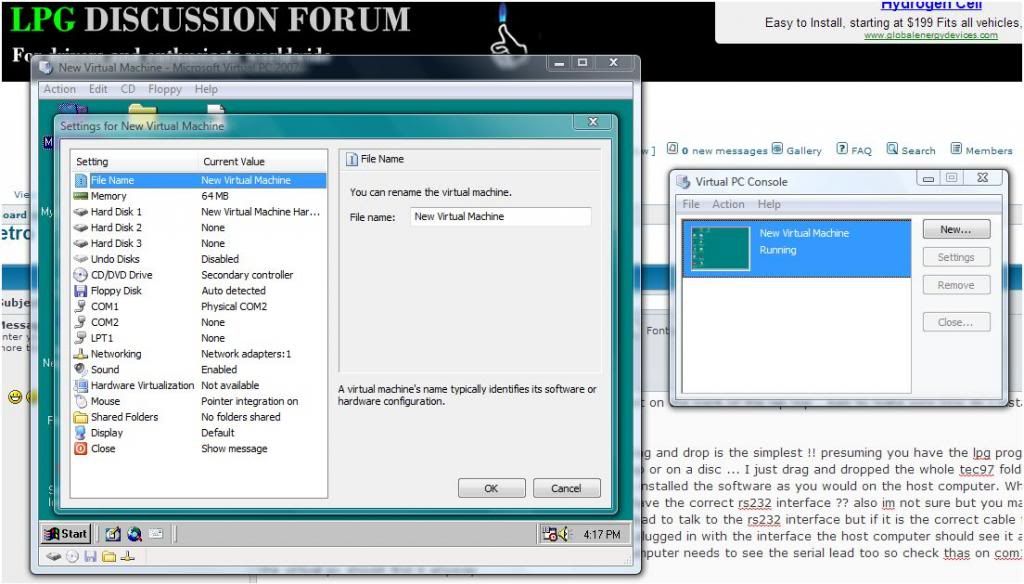Launch Outlook Express from guest quick launch
Screen dimensions: 1024x584
156,534
